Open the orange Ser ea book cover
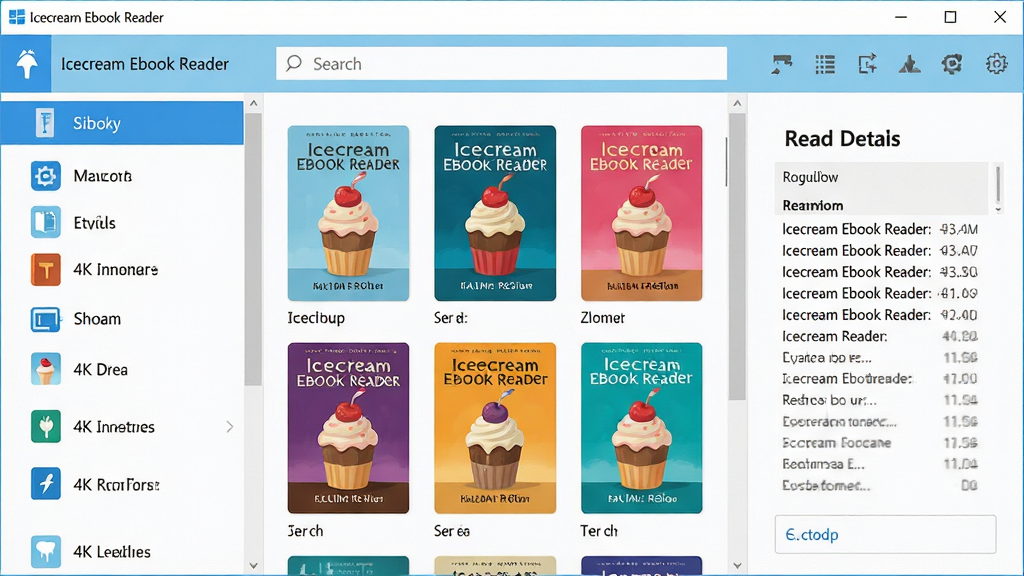This screenshot has height=576, width=1024. [x=495, y=428]
